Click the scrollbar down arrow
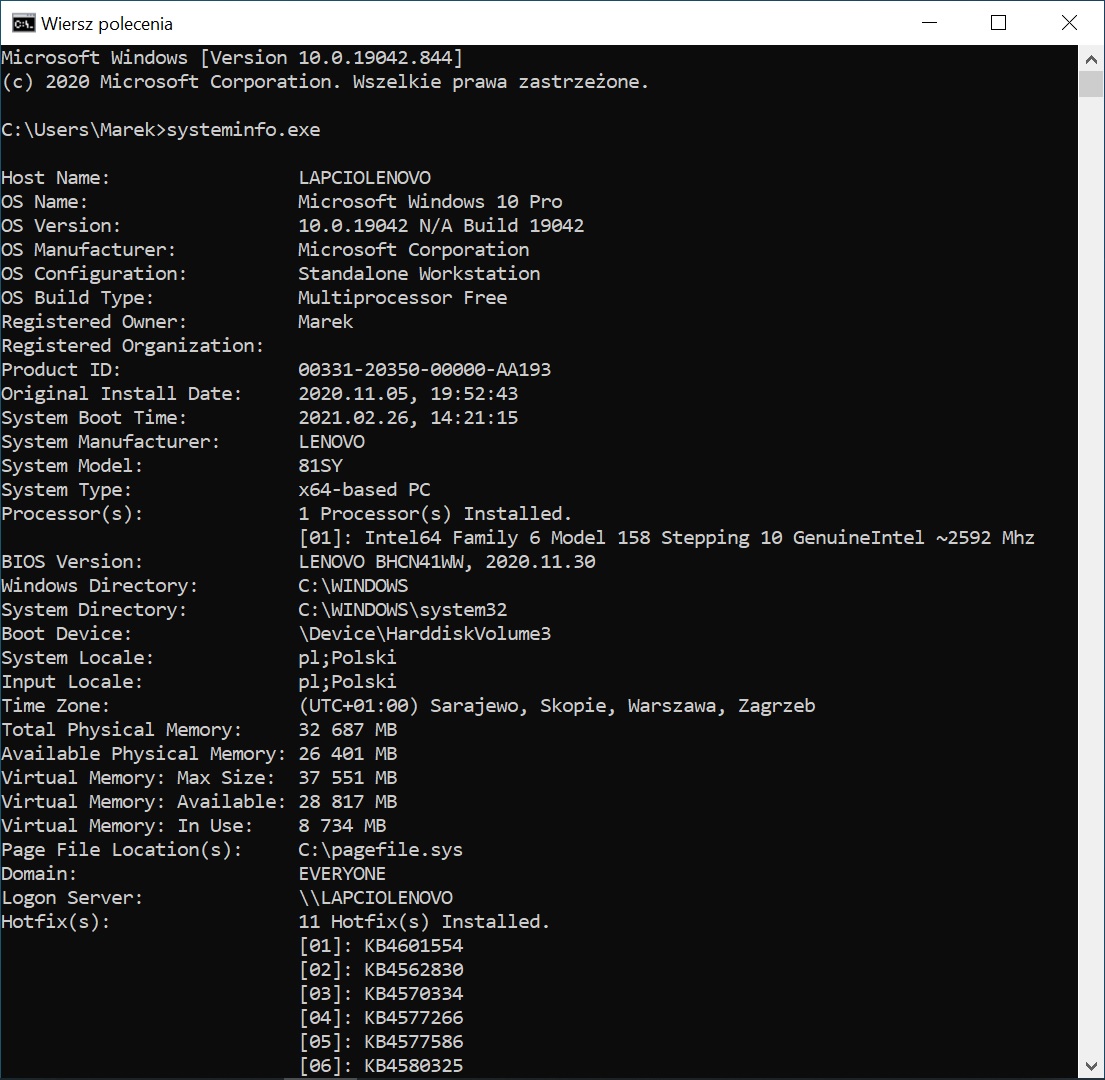This screenshot has height=1080, width=1105. coord(1090,1066)
